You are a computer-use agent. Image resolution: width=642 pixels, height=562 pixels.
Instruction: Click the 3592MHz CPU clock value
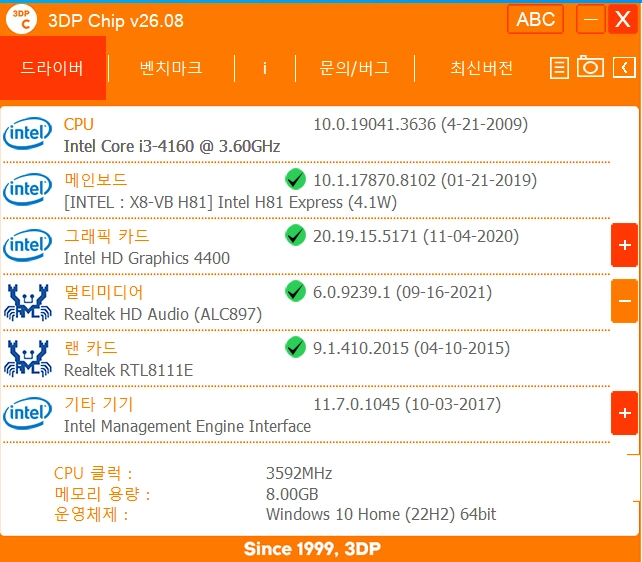coord(299,474)
